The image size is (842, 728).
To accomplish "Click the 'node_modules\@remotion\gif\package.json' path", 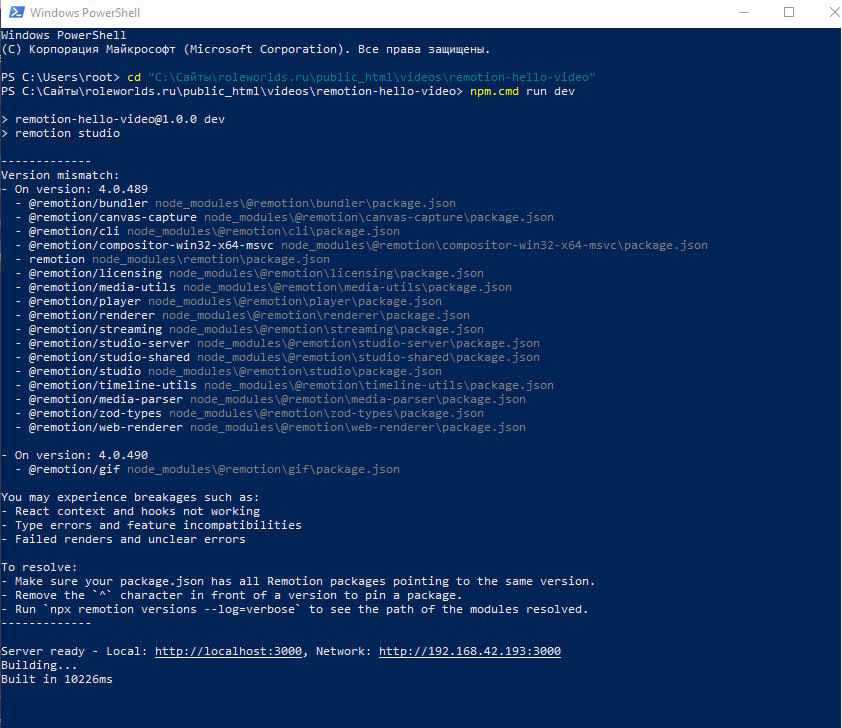I will [264, 469].
